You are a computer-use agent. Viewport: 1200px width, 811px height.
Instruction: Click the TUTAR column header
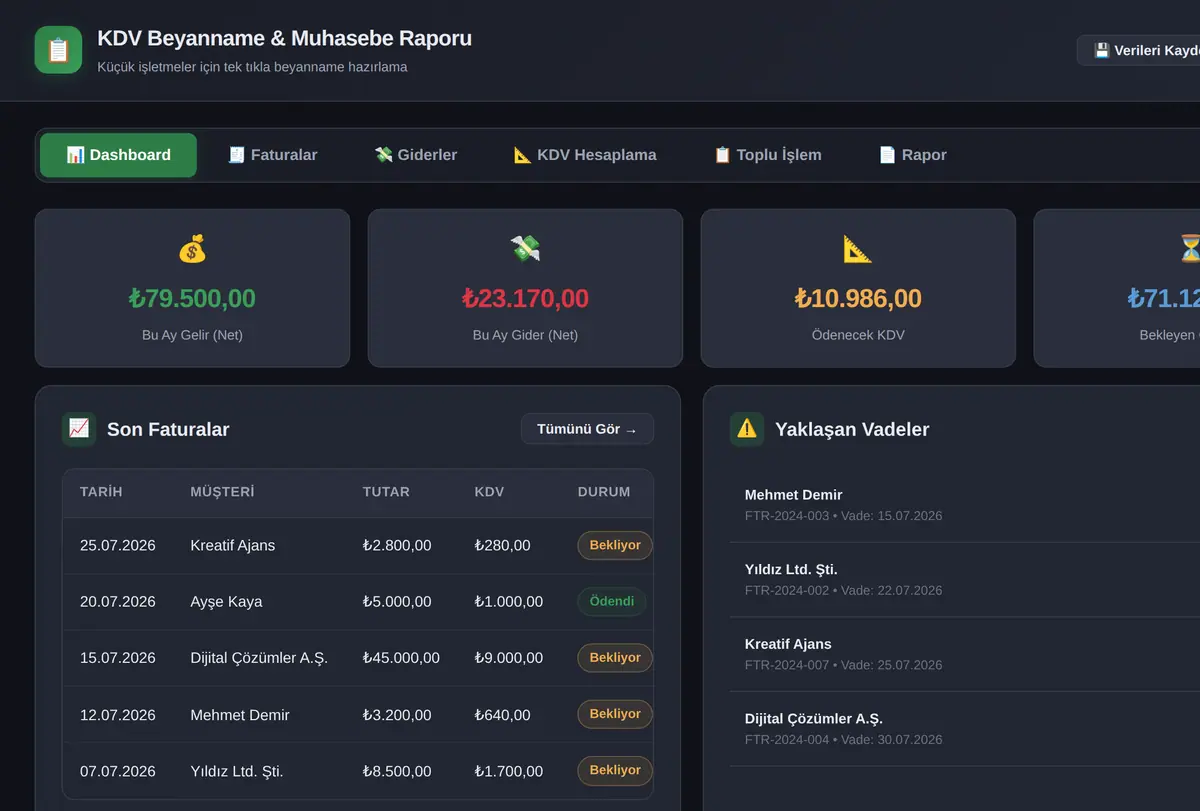pos(386,492)
